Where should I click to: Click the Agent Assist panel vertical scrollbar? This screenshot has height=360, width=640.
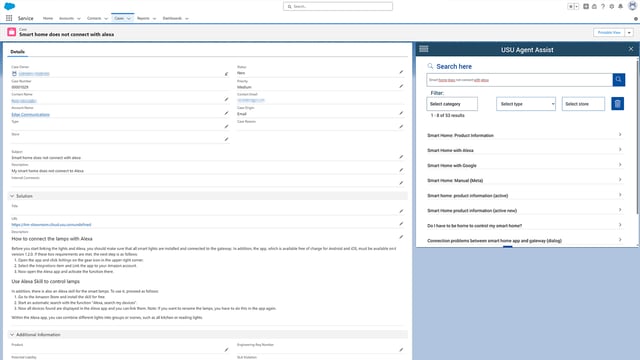(x=637, y=136)
